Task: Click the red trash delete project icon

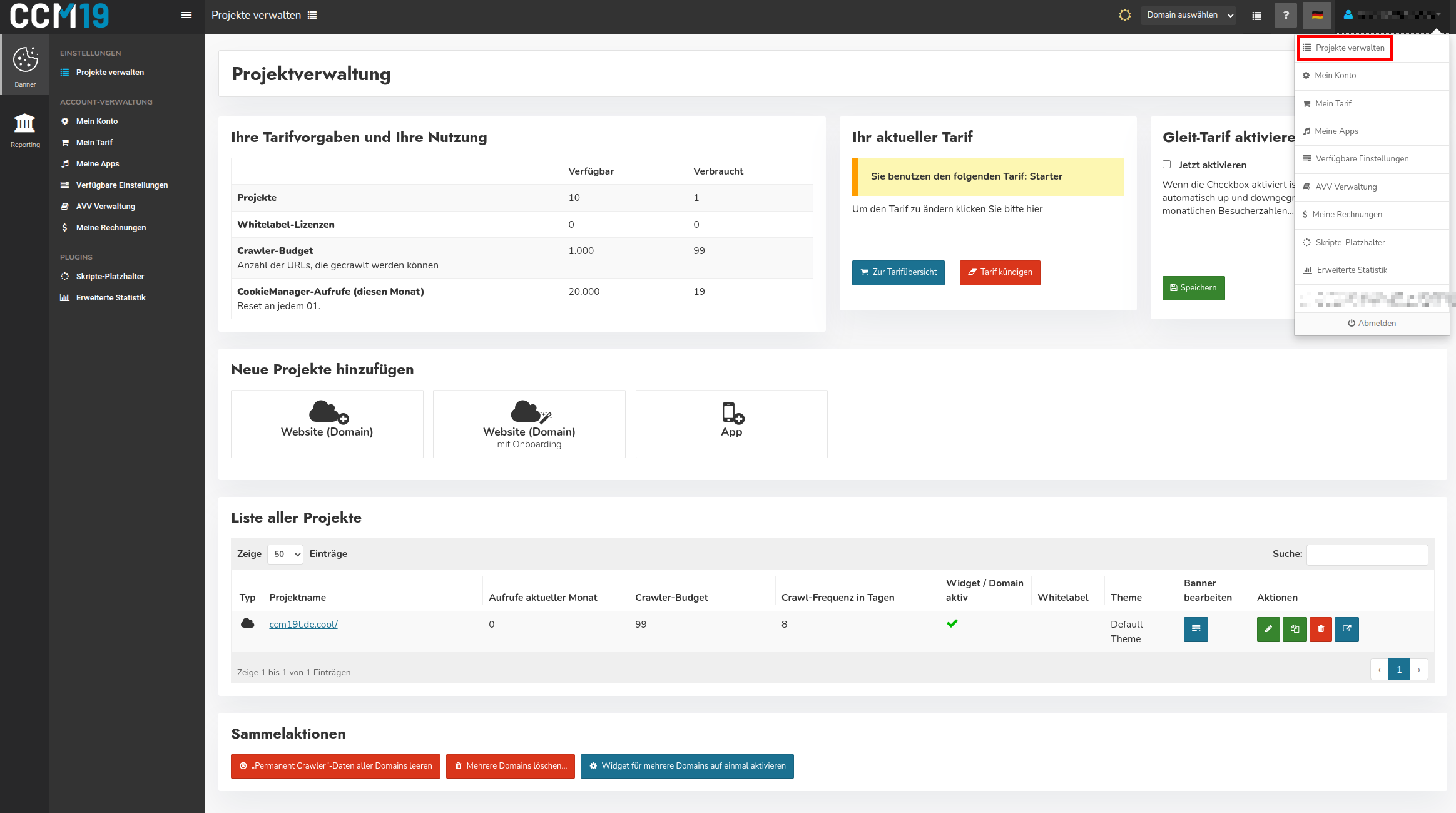Action: tap(1321, 629)
